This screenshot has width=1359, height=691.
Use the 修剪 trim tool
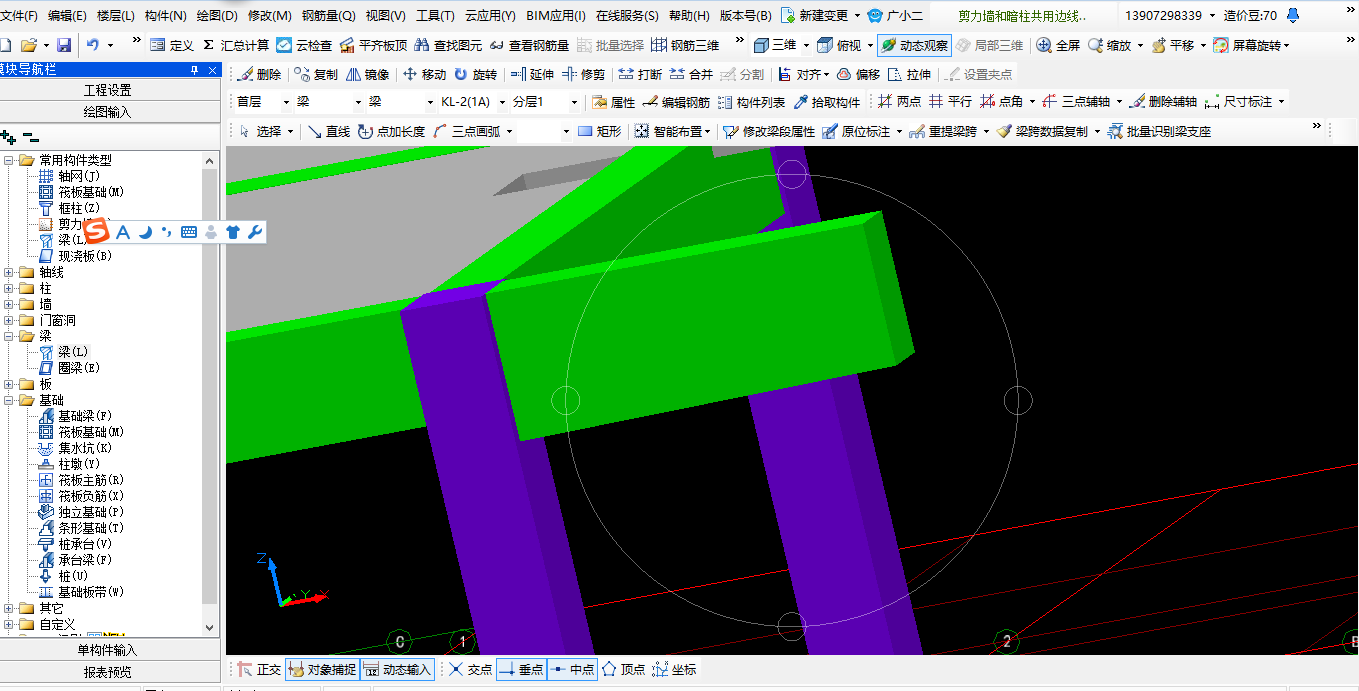[x=583, y=74]
